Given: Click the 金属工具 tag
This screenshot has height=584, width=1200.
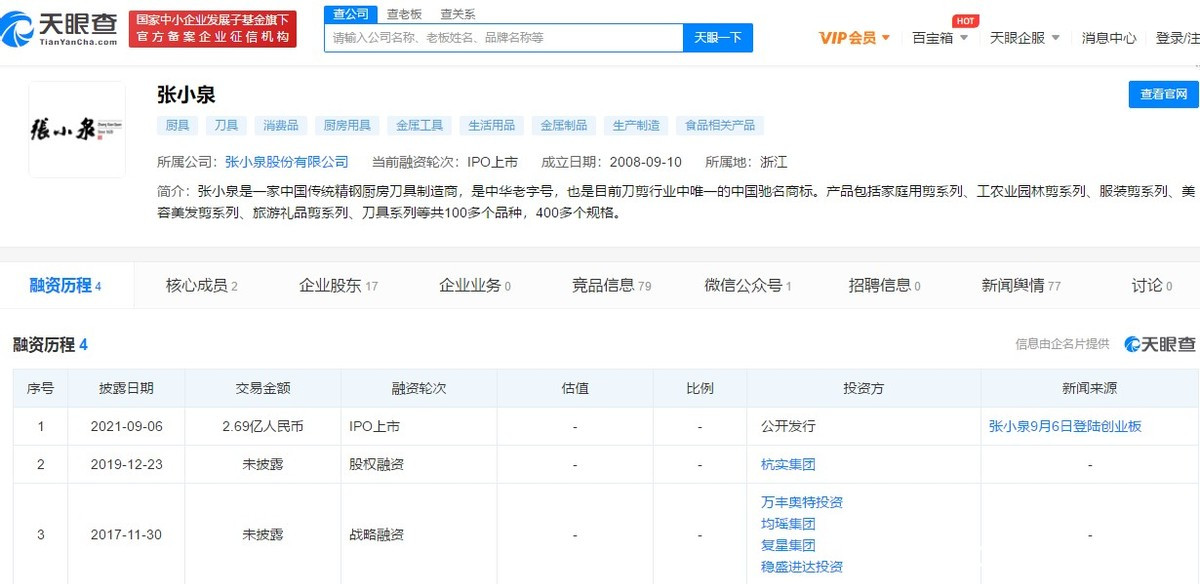Looking at the screenshot, I should click(x=419, y=125).
